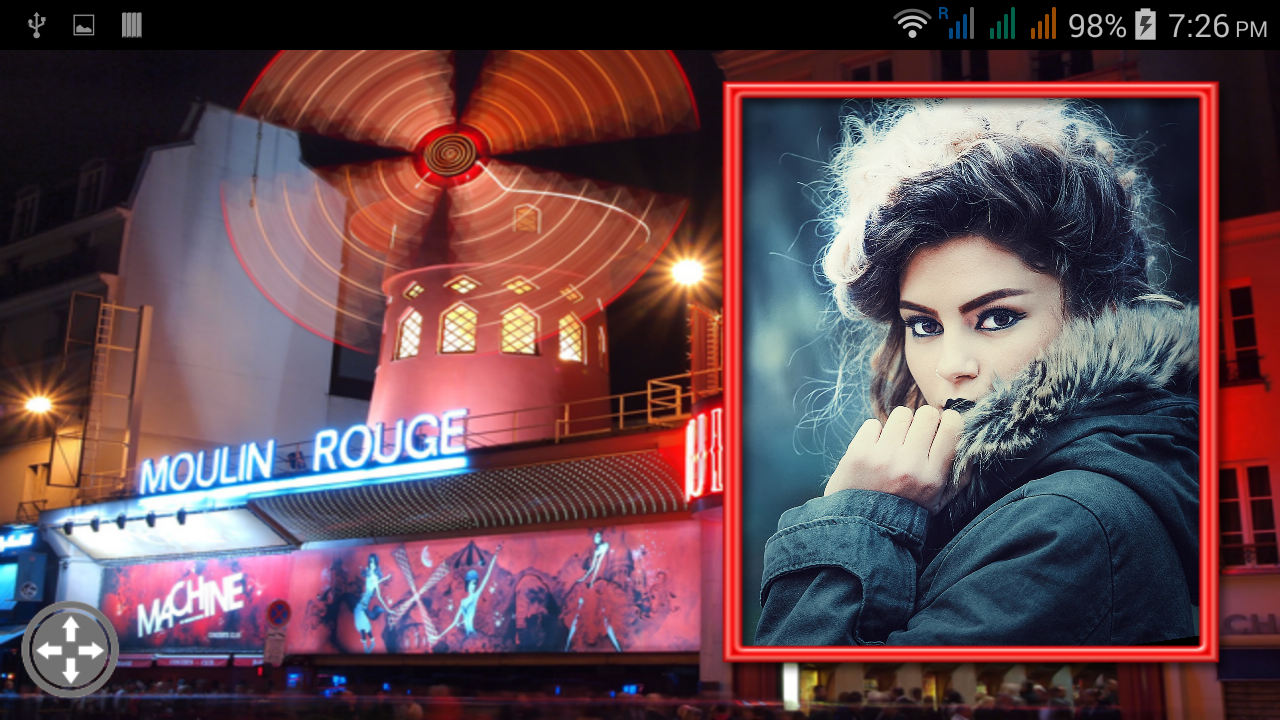Tap the four-arrow move control button
Image resolution: width=1280 pixels, height=720 pixels.
70,650
